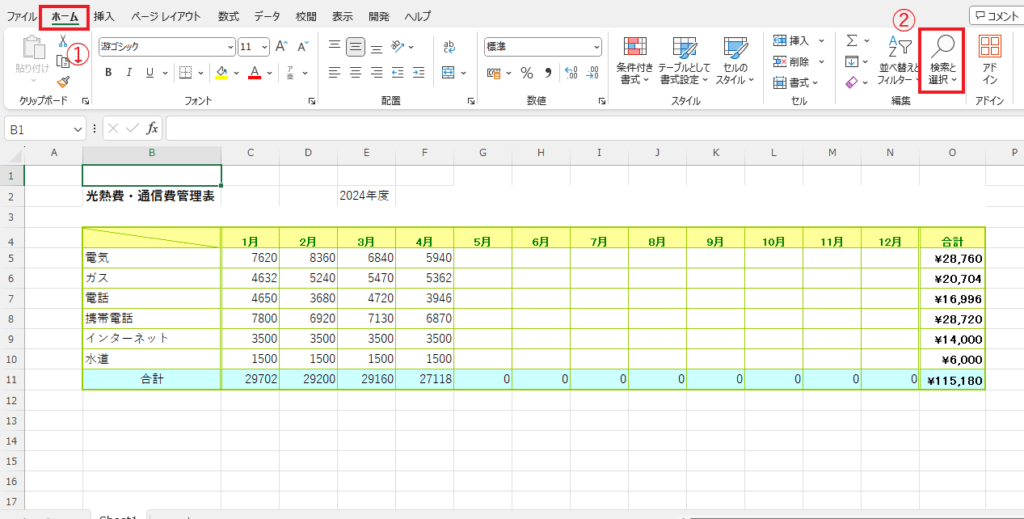This screenshot has width=1024, height=519.
Task: Click the phonetic guide (ア亜) icon
Action: [290, 72]
